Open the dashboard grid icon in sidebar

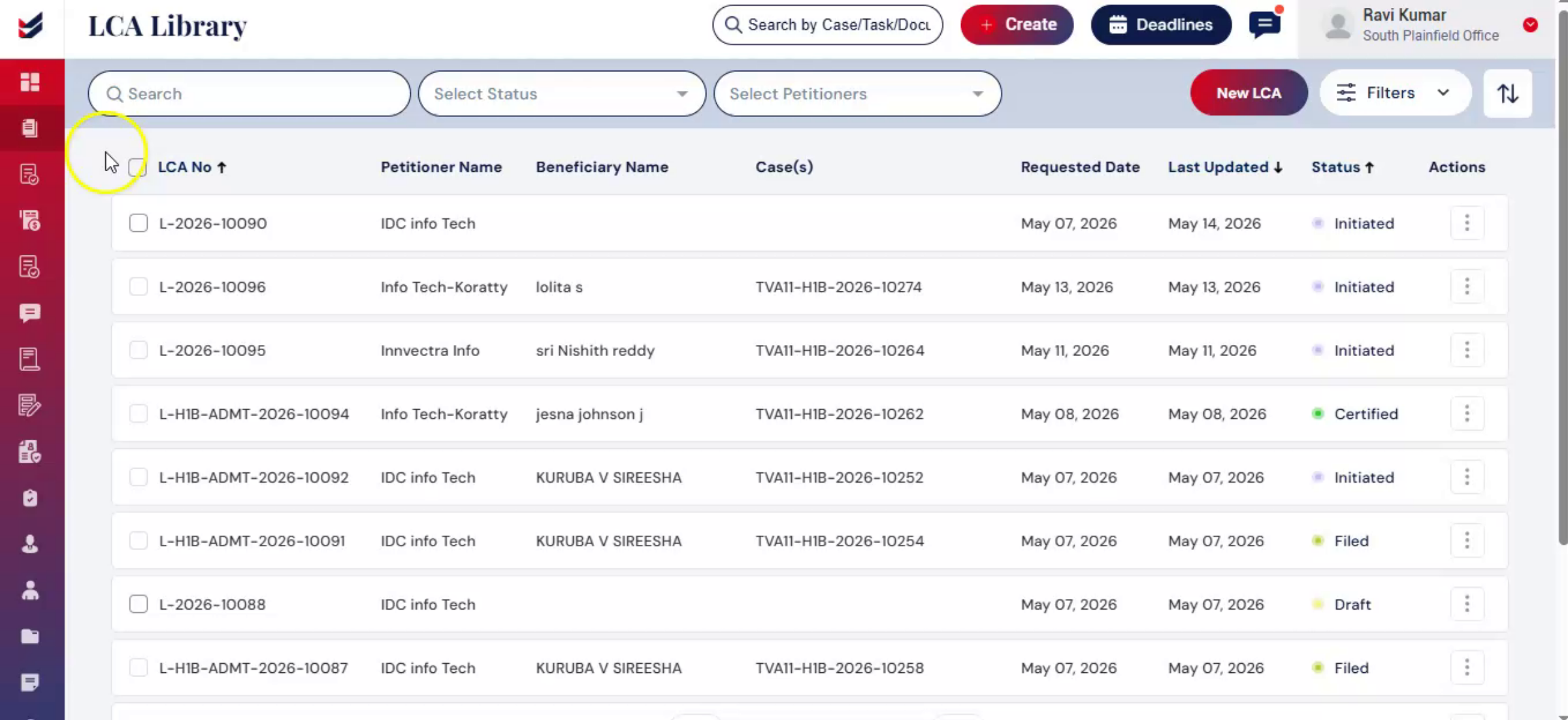[30, 82]
